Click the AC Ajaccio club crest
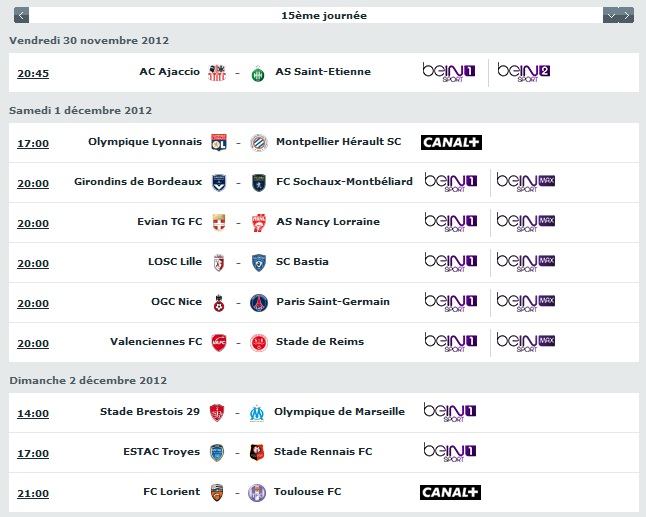The image size is (646, 517). (217, 73)
